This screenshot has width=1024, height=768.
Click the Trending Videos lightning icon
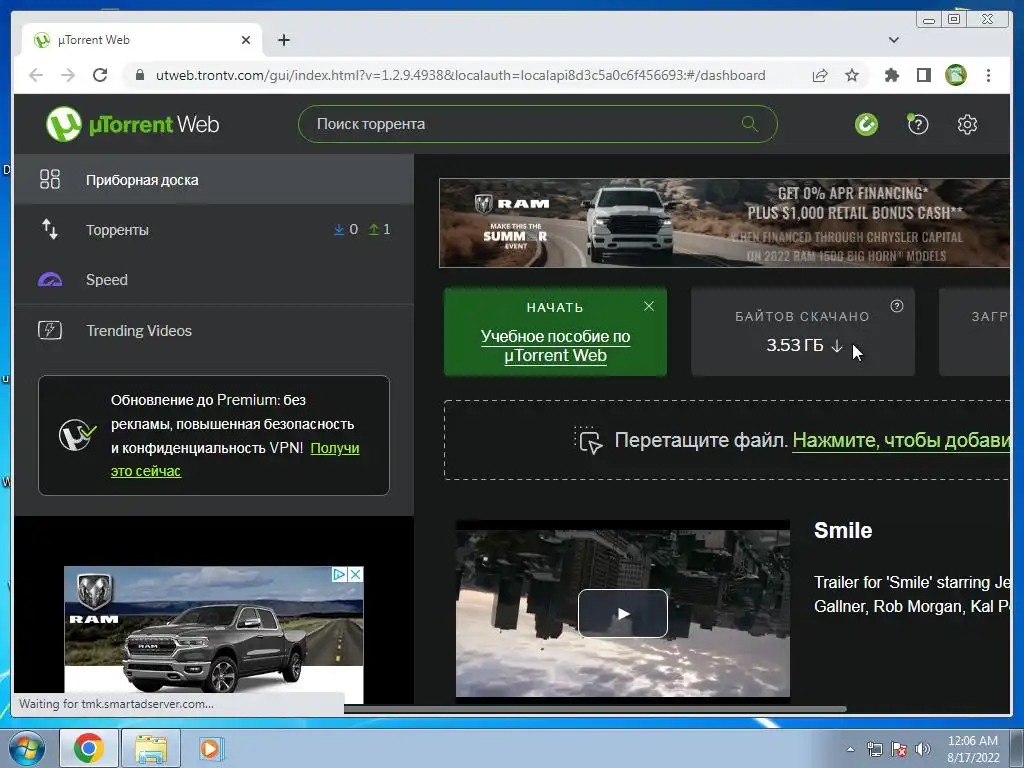pyautogui.click(x=50, y=330)
